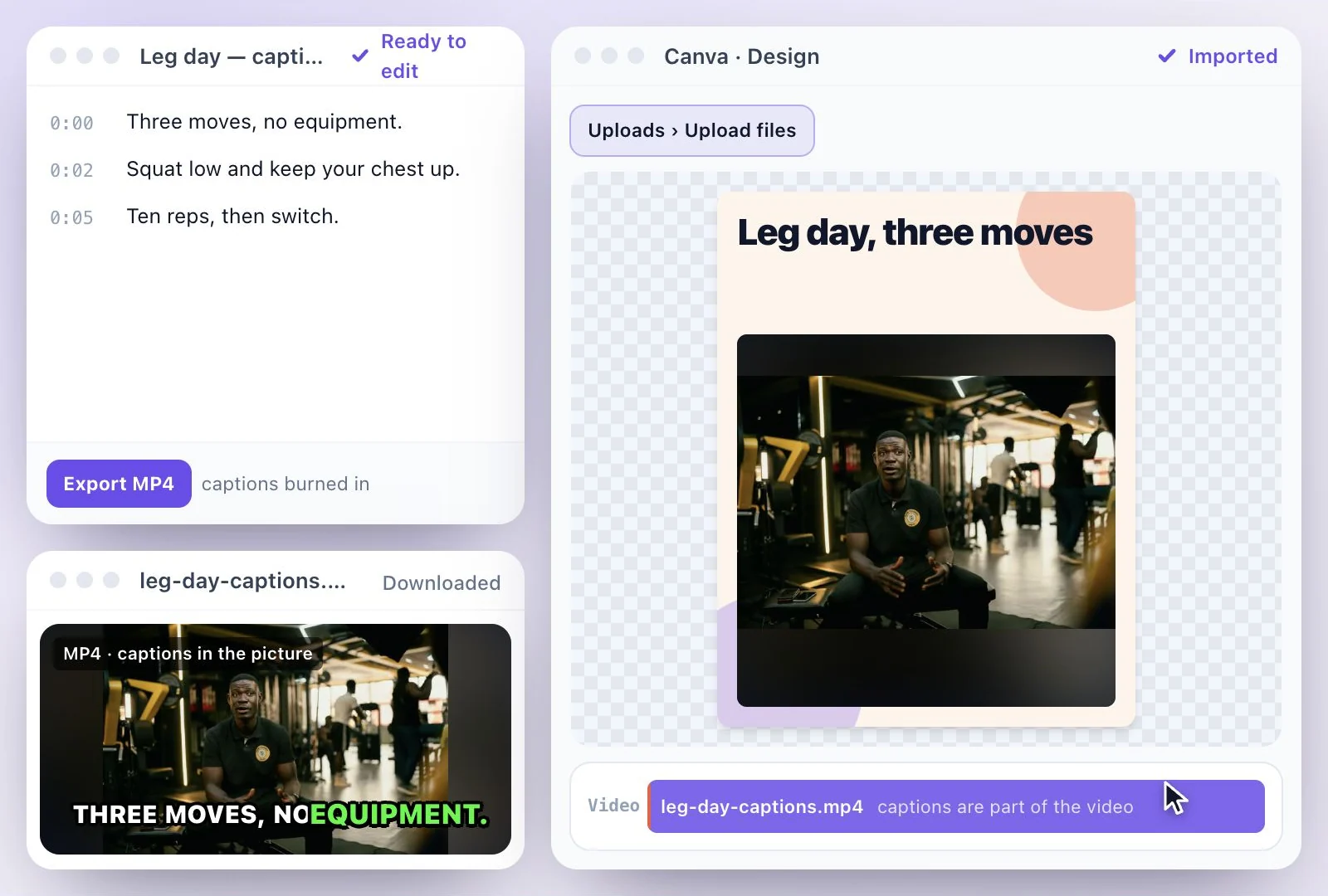
Task: Click the 'leg-day-captions....' file window title
Action: [x=242, y=581]
